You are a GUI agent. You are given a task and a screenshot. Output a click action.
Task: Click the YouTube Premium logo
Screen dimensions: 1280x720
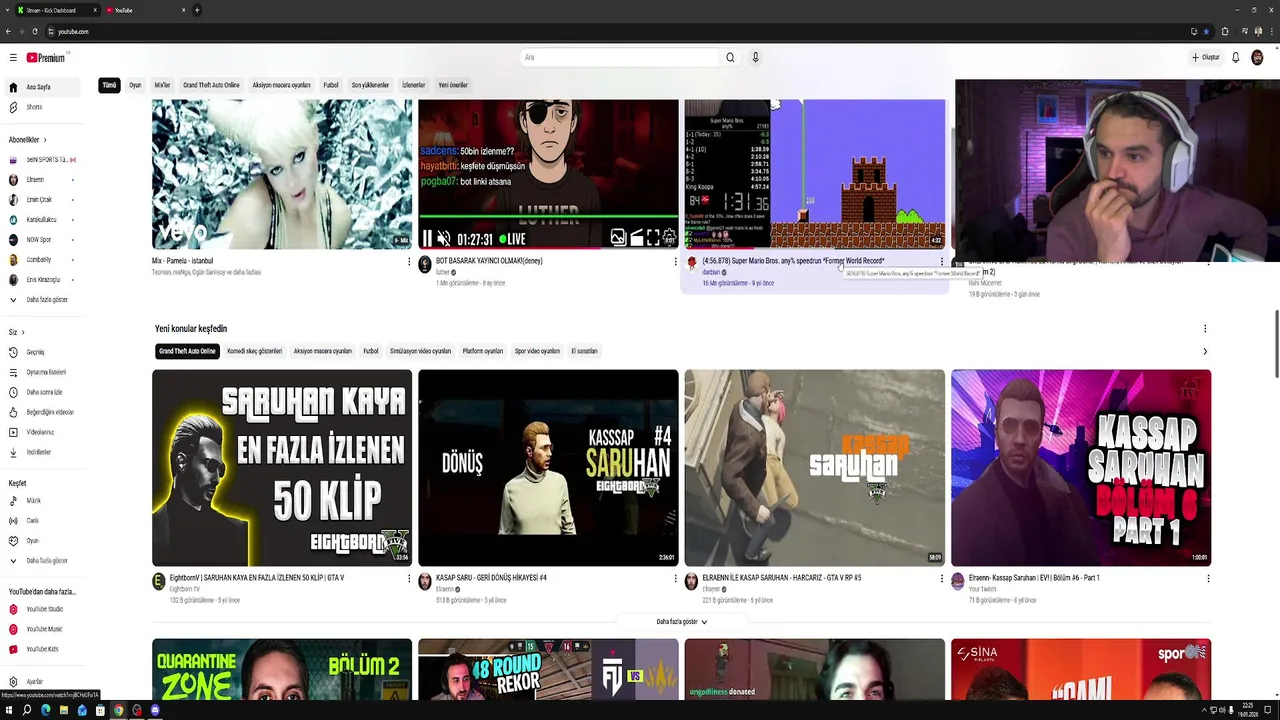tap(46, 58)
